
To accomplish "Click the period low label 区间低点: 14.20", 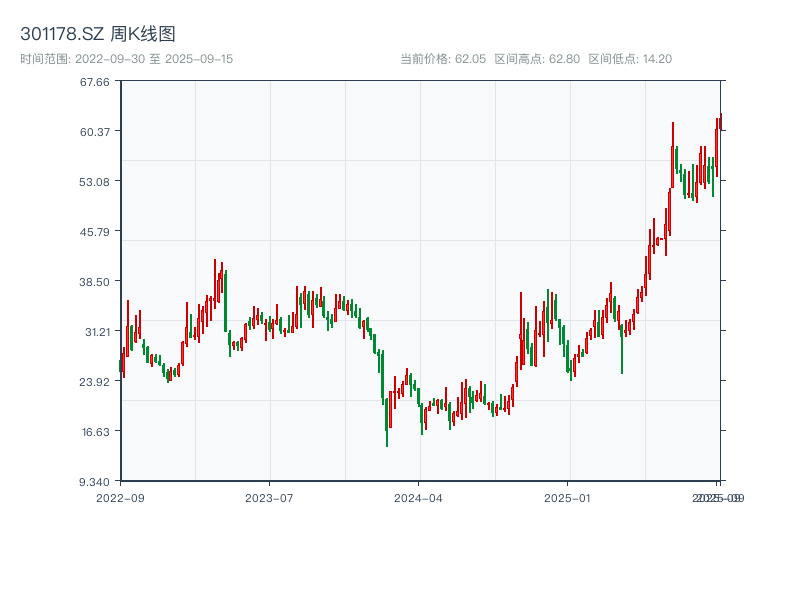I will click(x=630, y=59).
